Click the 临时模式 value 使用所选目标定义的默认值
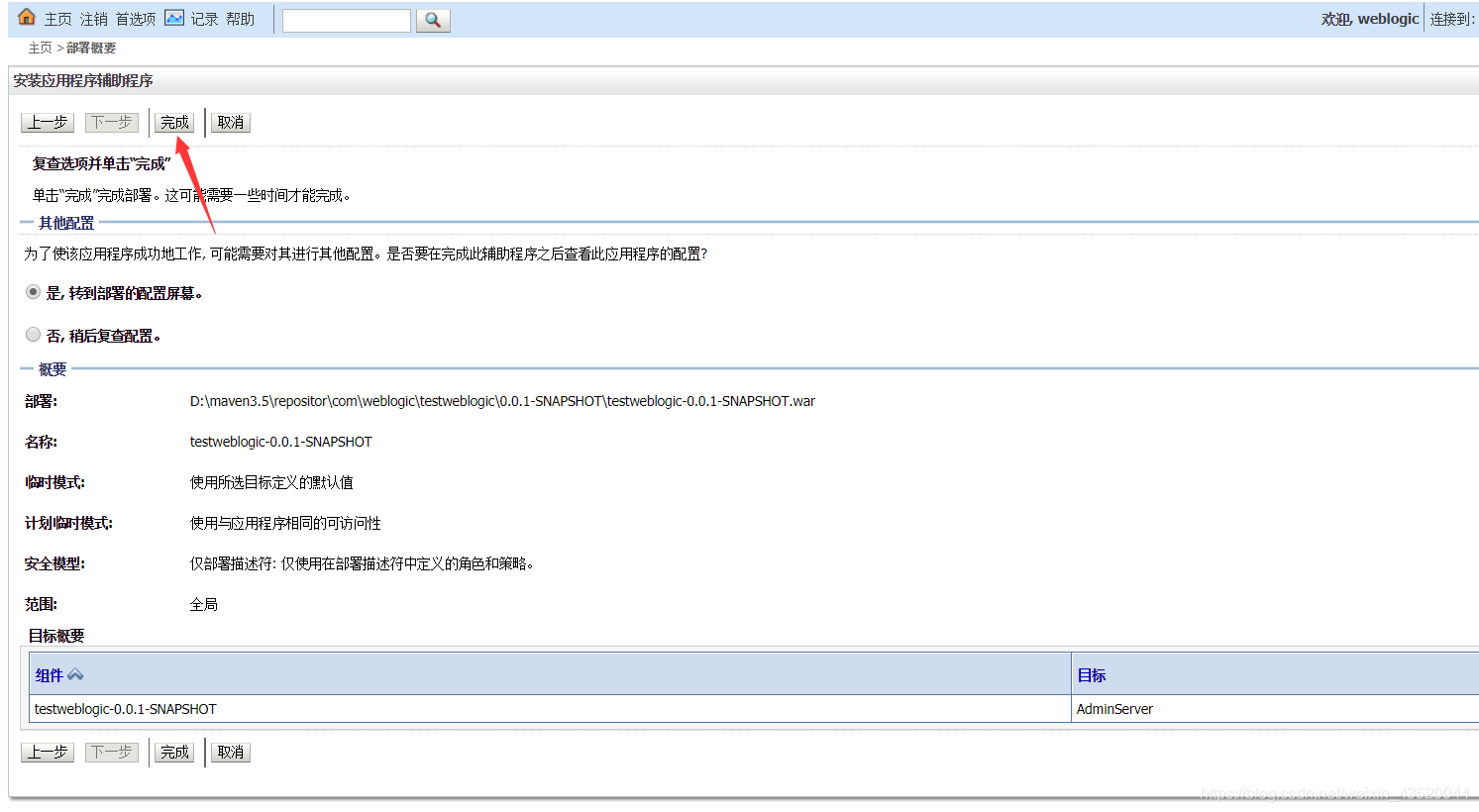Viewport: 1479px width, 812px height. click(x=271, y=482)
